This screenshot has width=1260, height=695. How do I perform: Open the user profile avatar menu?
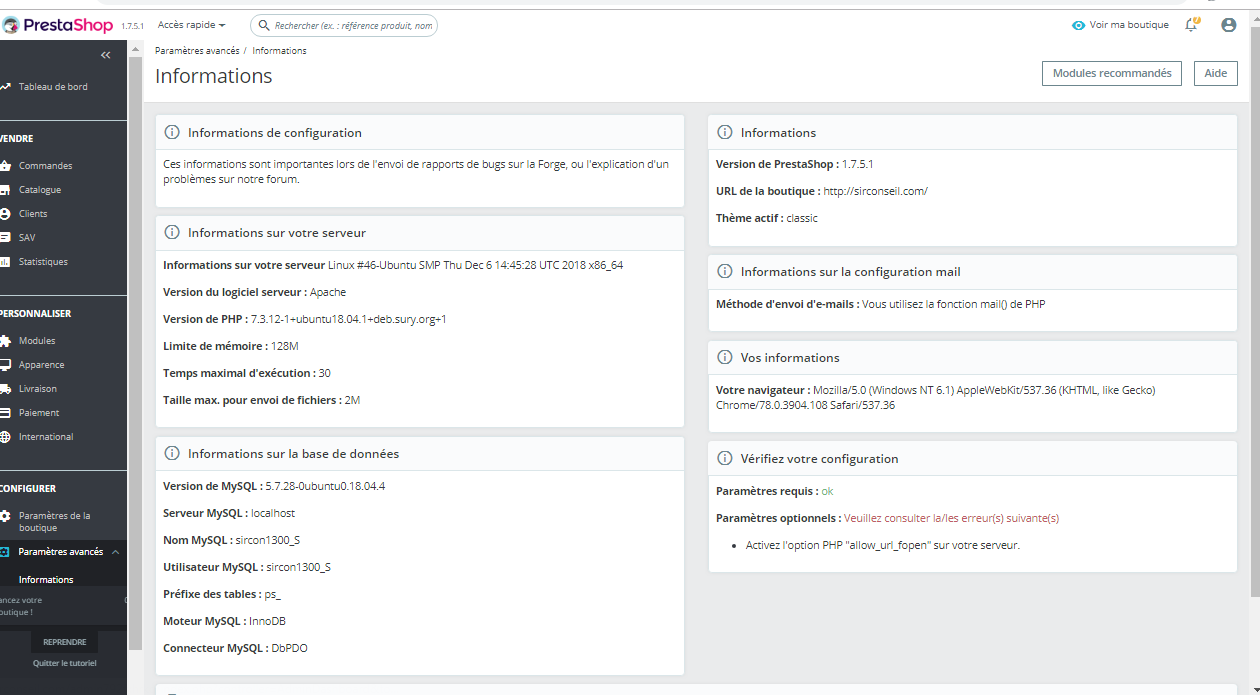[1229, 25]
